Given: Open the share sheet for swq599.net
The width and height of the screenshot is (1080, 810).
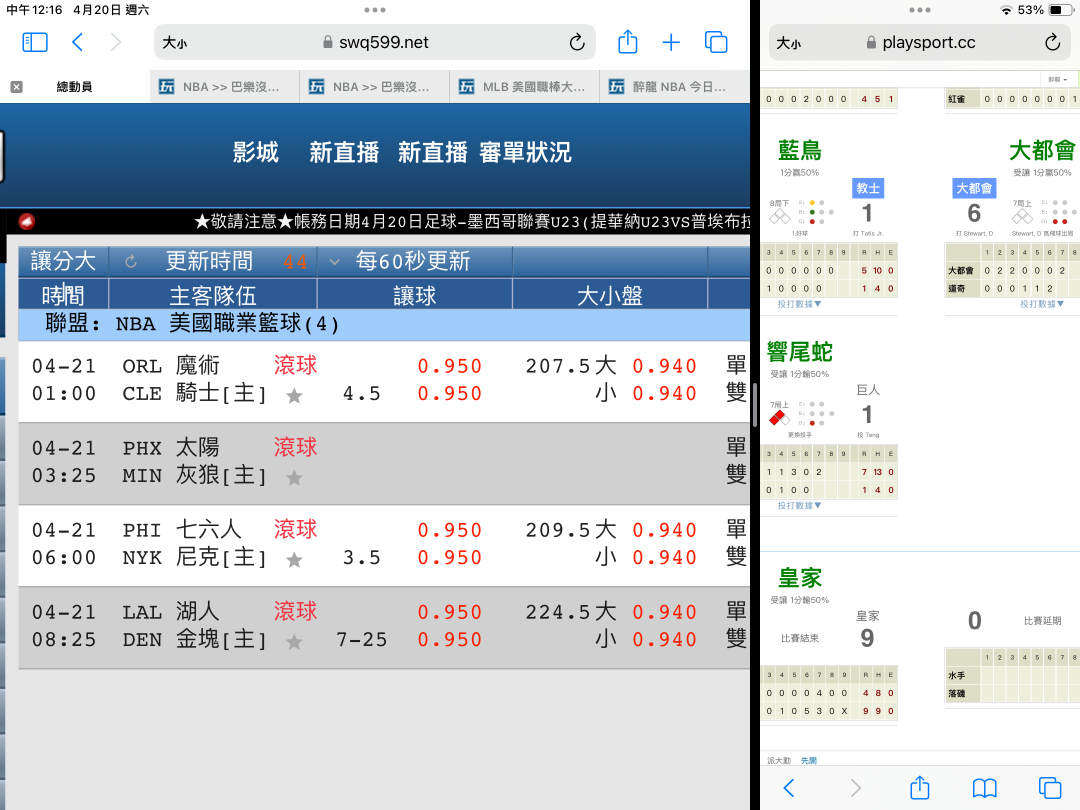Looking at the screenshot, I should pyautogui.click(x=627, y=42).
